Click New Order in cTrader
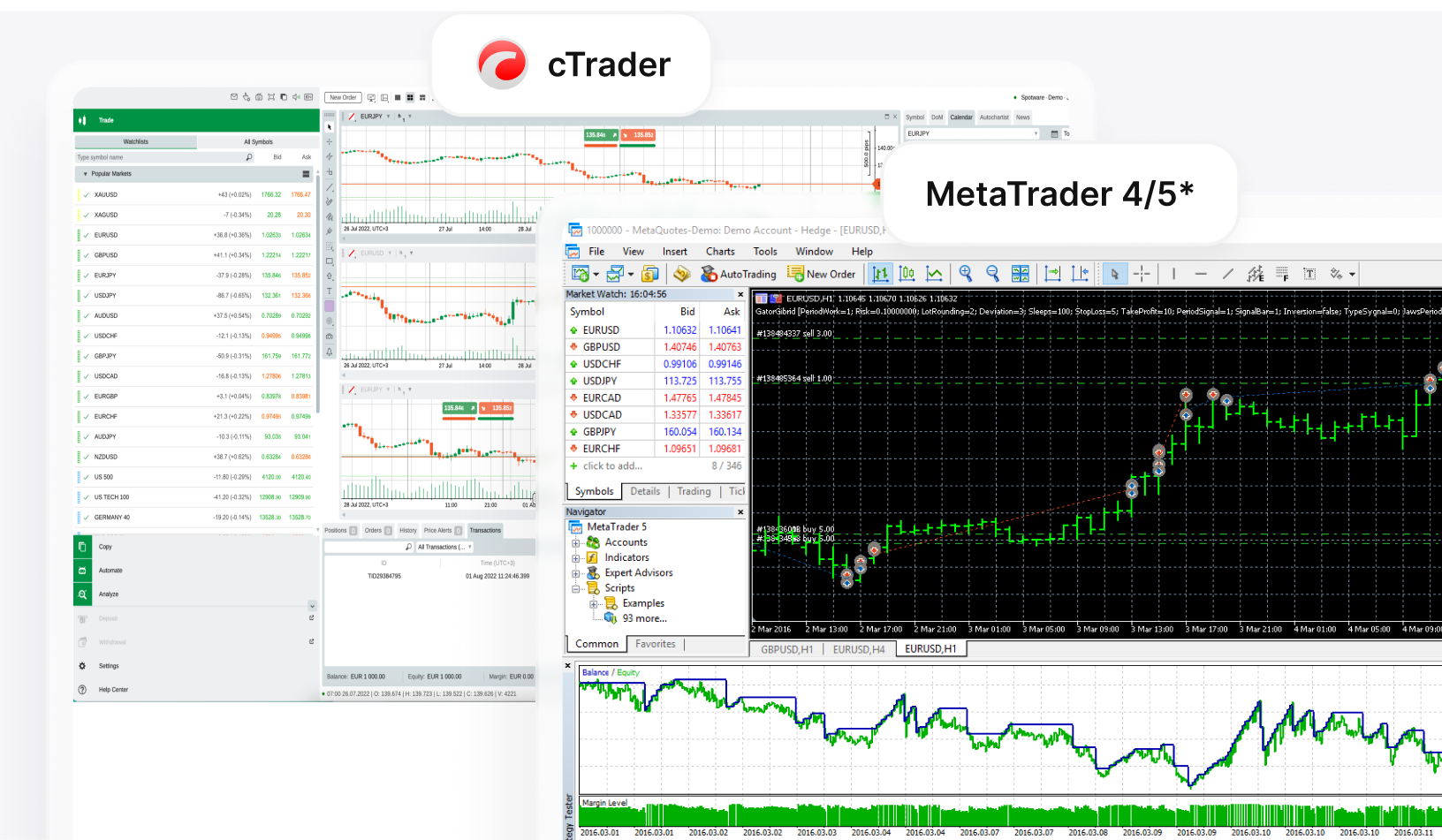The height and width of the screenshot is (840, 1442). click(x=343, y=98)
